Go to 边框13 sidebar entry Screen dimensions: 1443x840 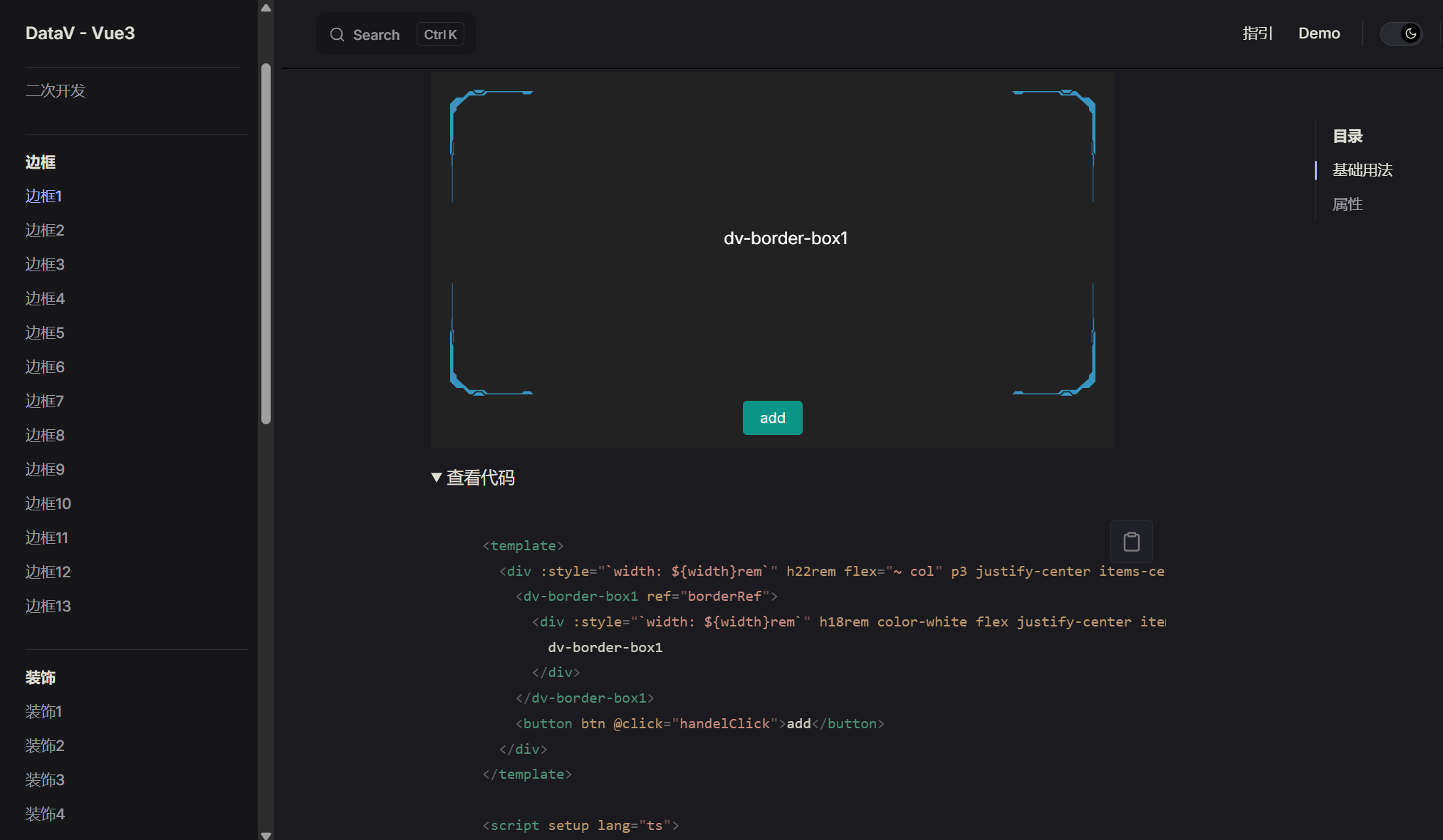pyautogui.click(x=48, y=606)
